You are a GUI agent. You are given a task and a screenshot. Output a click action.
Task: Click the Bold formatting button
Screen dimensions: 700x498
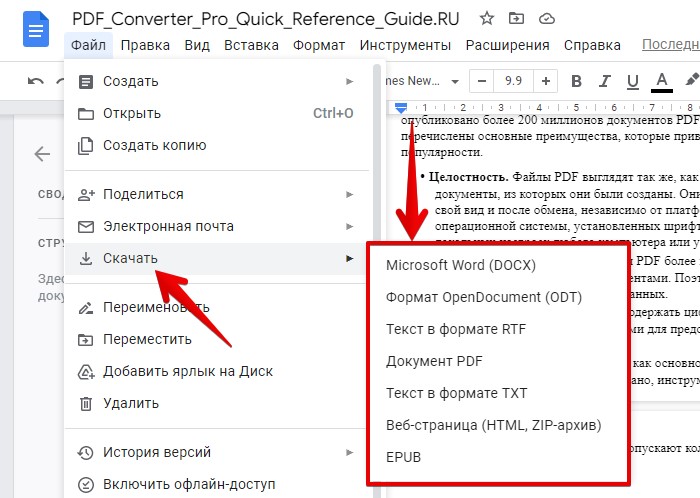[x=576, y=81]
